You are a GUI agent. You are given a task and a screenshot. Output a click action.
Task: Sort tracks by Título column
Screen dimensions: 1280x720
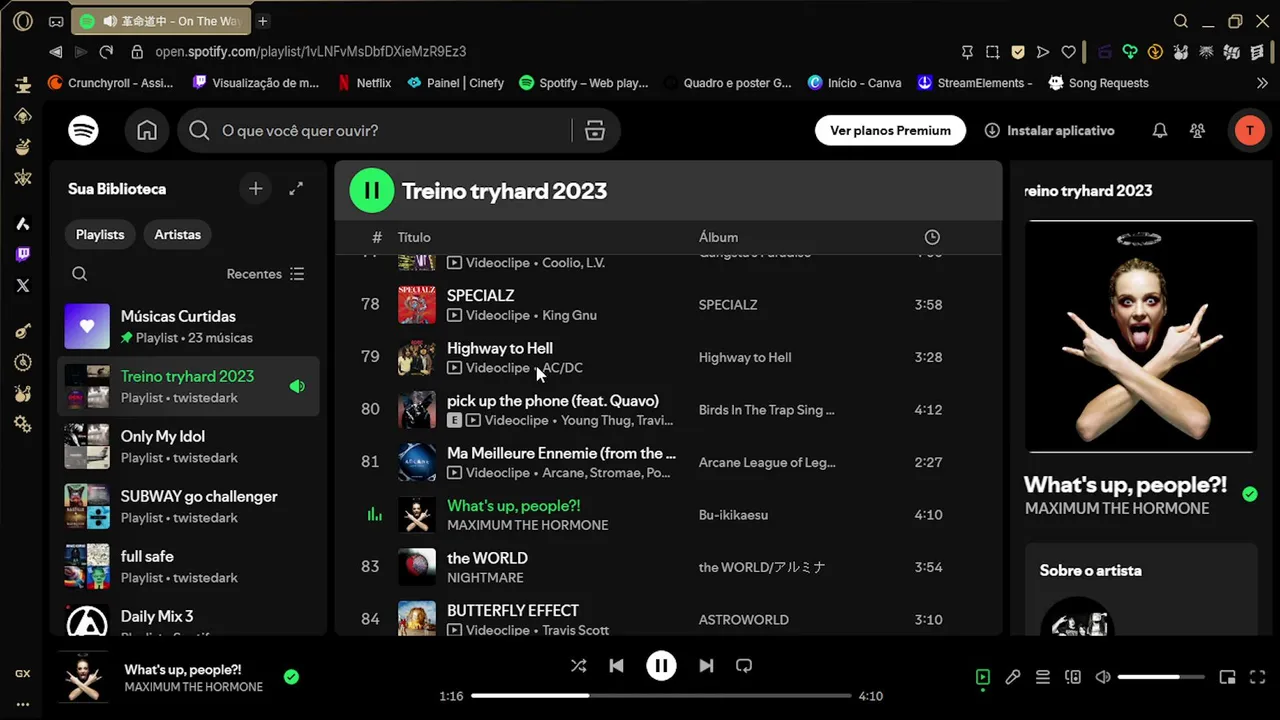[414, 237]
